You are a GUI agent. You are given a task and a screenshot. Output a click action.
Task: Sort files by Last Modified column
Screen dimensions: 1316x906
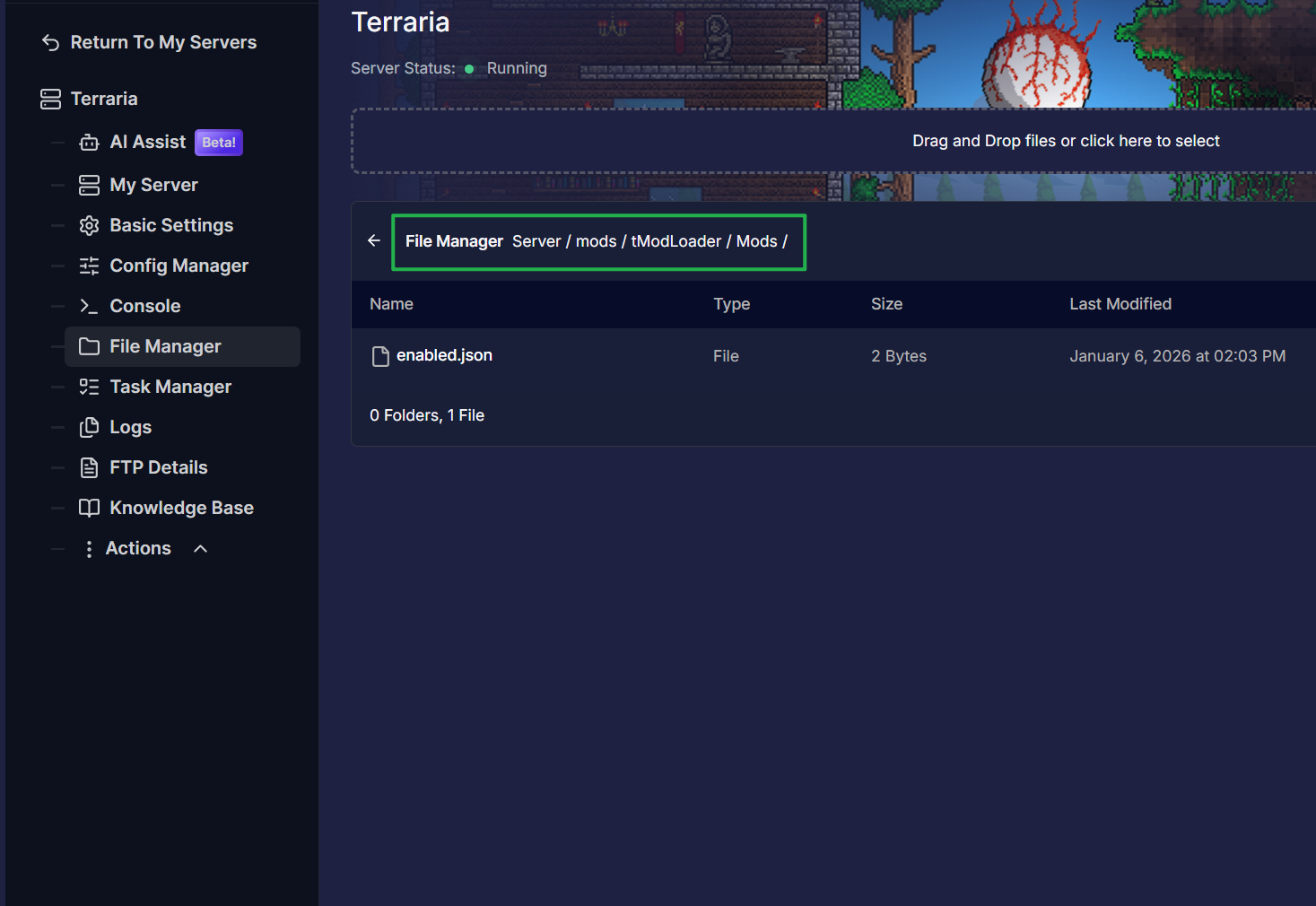pyautogui.click(x=1120, y=304)
